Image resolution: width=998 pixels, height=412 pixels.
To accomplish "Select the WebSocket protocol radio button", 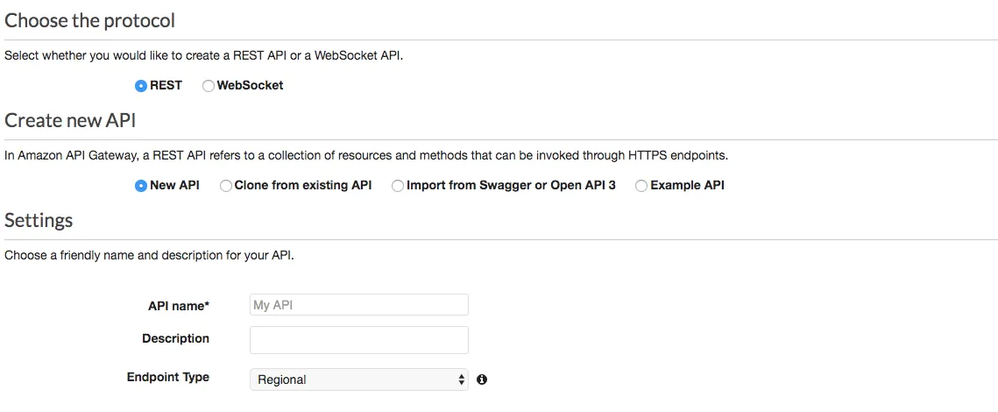I will pos(208,86).
